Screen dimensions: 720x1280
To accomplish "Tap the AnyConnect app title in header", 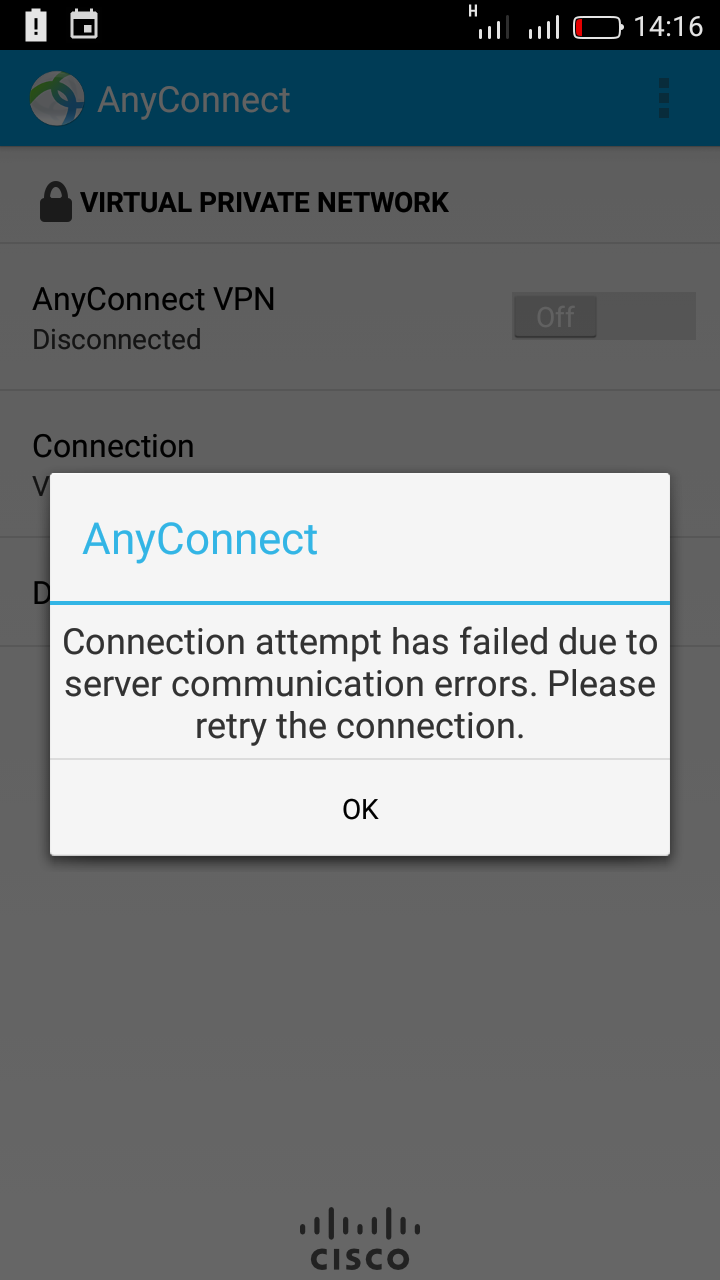I will pyautogui.click(x=194, y=100).
